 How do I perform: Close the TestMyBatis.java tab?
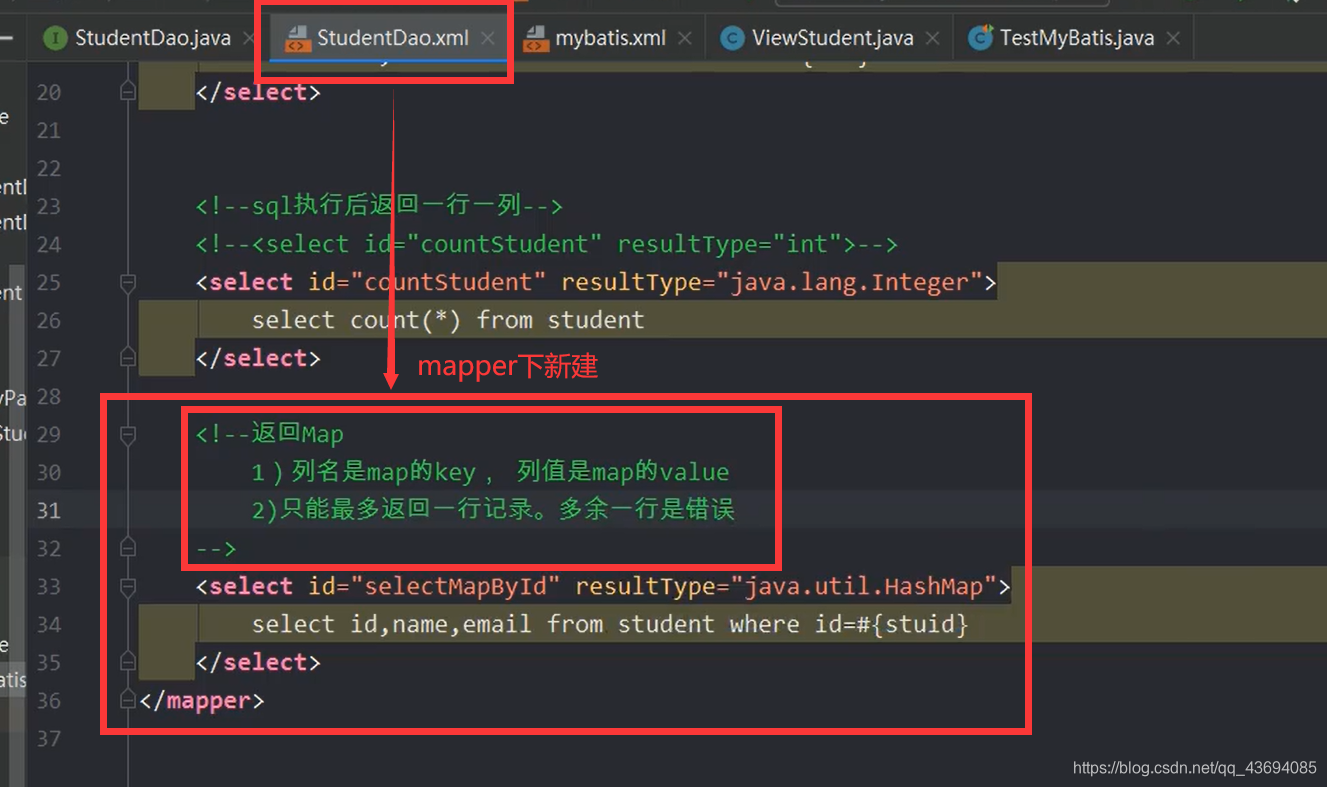(1173, 38)
